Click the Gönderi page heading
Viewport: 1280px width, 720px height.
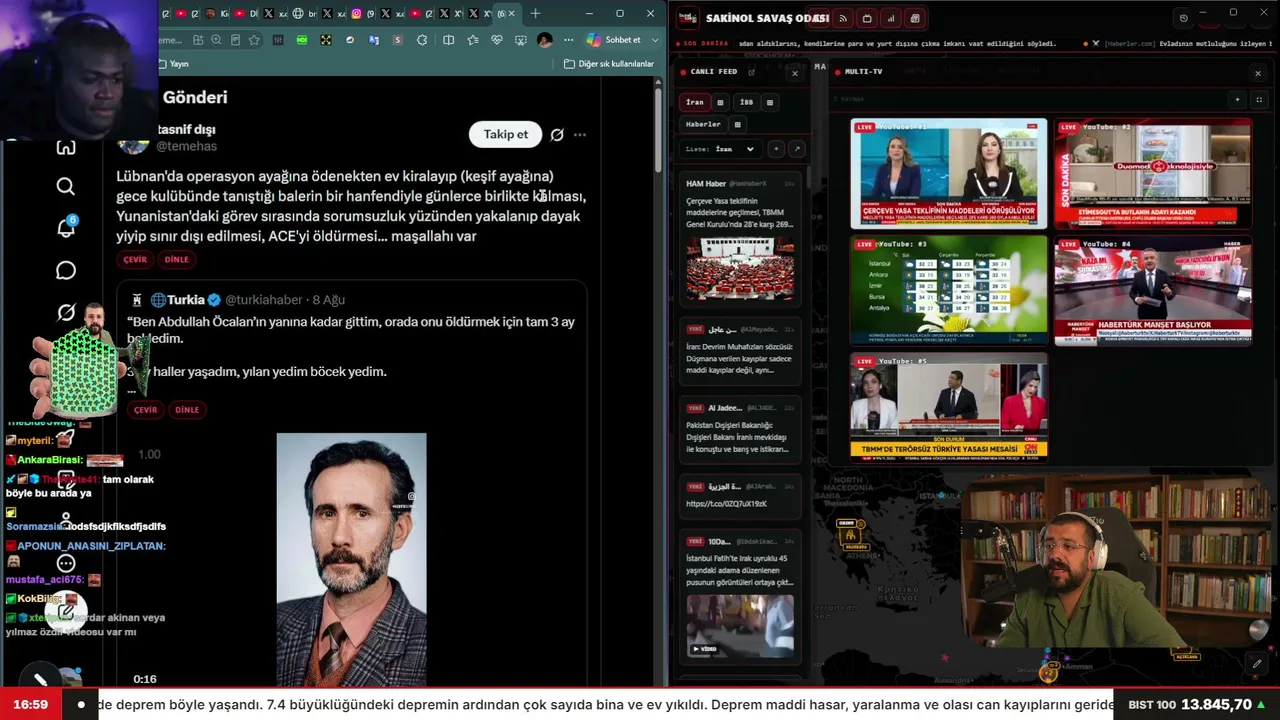[195, 97]
